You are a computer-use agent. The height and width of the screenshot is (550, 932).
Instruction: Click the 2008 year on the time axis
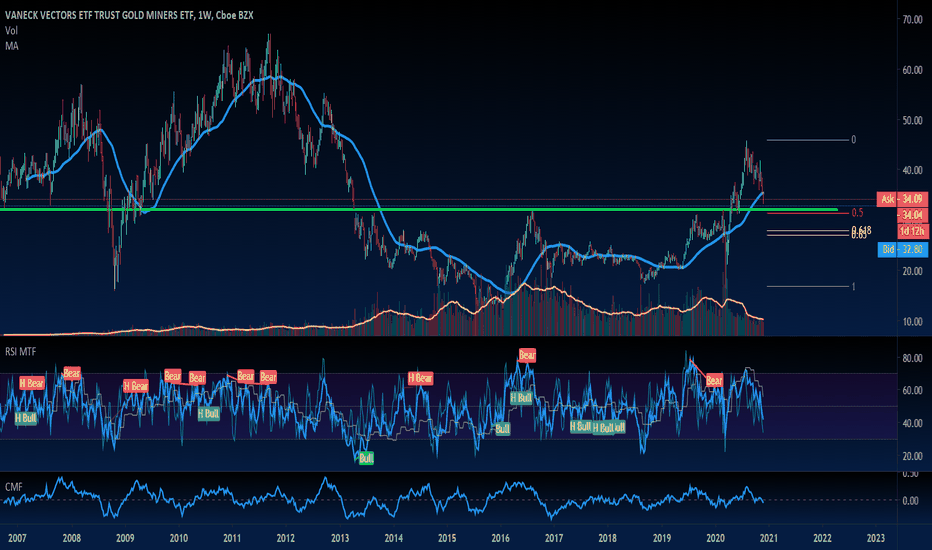71,538
